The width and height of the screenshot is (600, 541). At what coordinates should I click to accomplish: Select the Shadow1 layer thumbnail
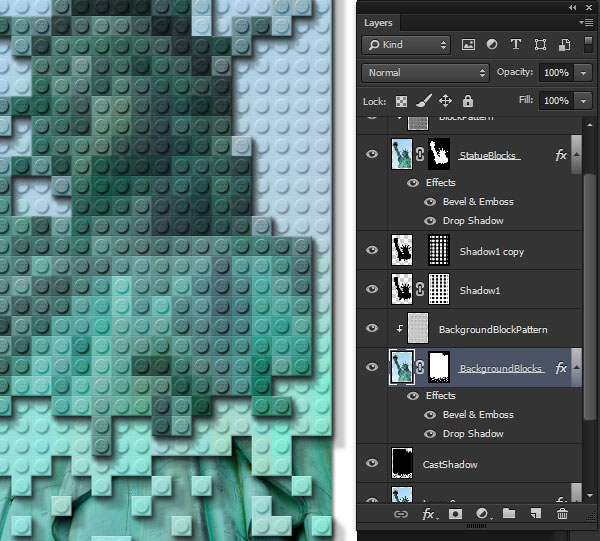tap(402, 289)
